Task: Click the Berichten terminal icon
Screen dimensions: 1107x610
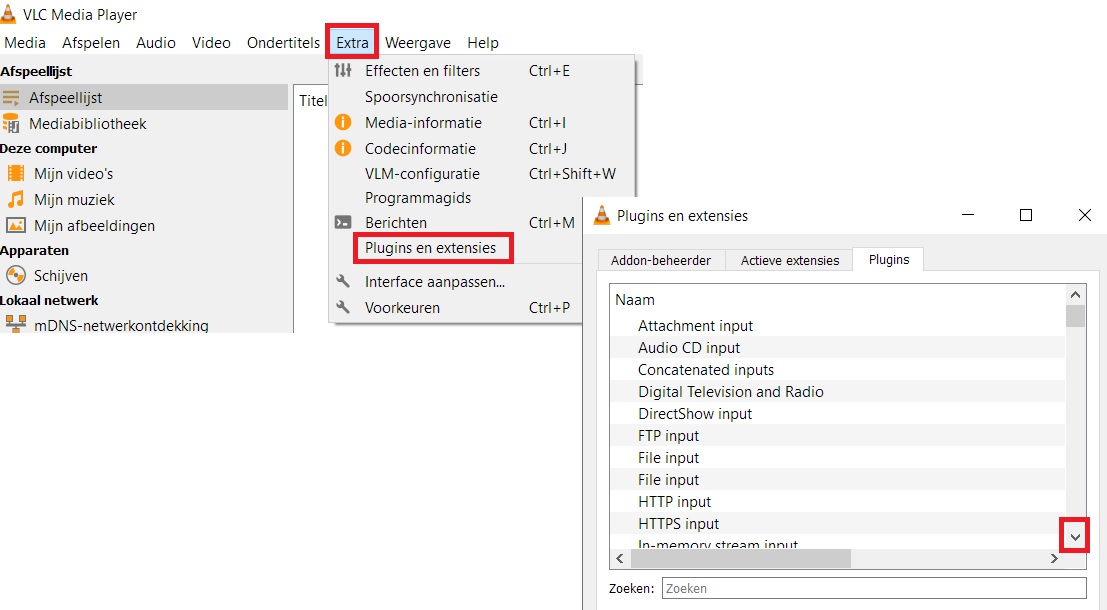Action: [x=343, y=223]
